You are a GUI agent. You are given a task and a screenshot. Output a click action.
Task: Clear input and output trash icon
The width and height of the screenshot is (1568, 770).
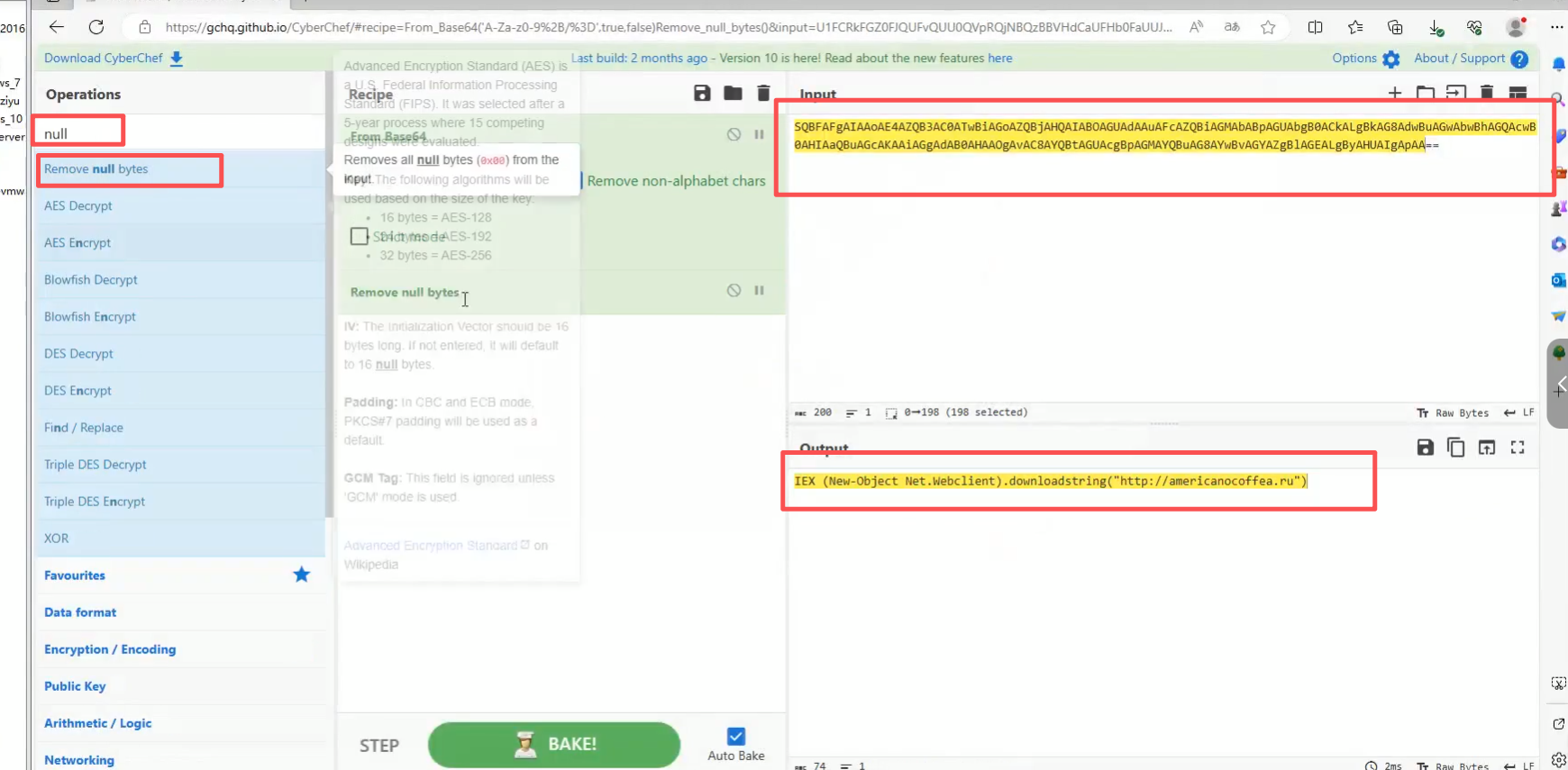[1487, 93]
